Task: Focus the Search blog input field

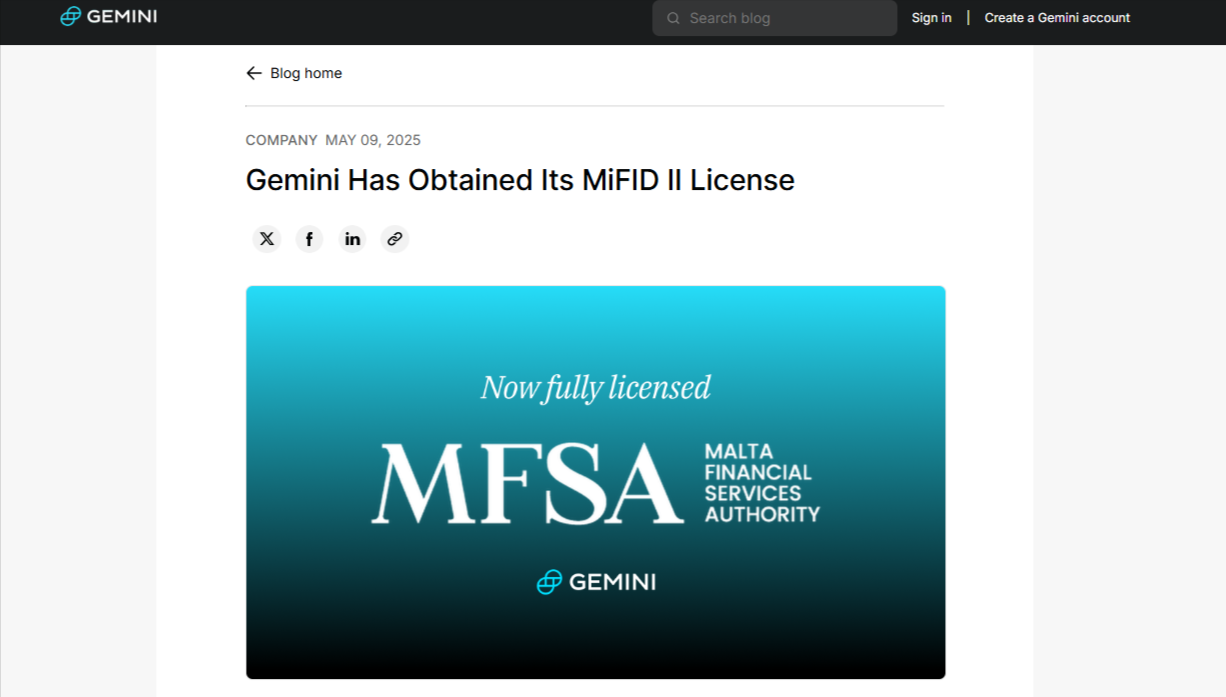Action: [x=785, y=18]
